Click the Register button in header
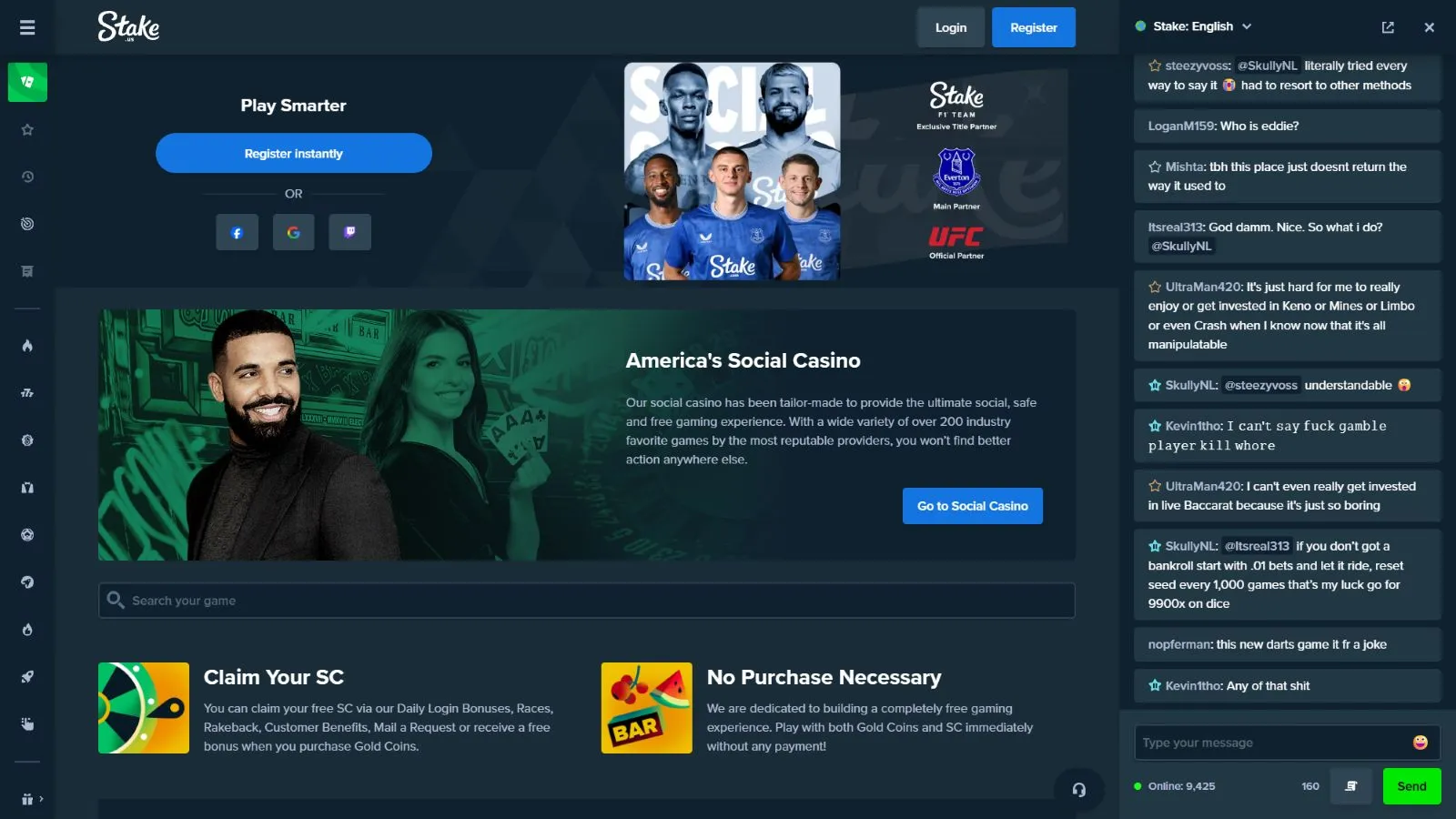This screenshot has width=1456, height=819. pos(1034,27)
